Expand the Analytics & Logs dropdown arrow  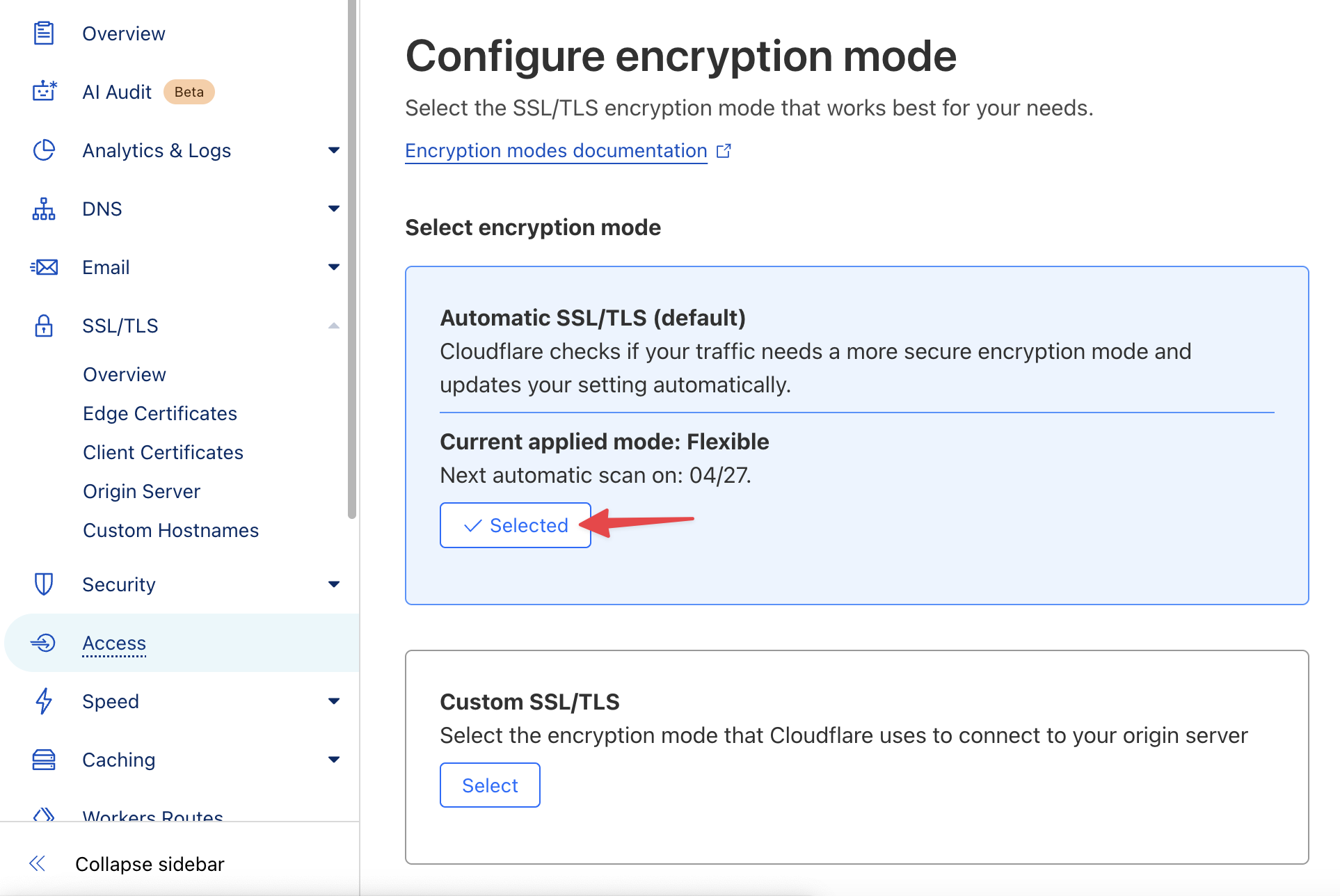(334, 150)
